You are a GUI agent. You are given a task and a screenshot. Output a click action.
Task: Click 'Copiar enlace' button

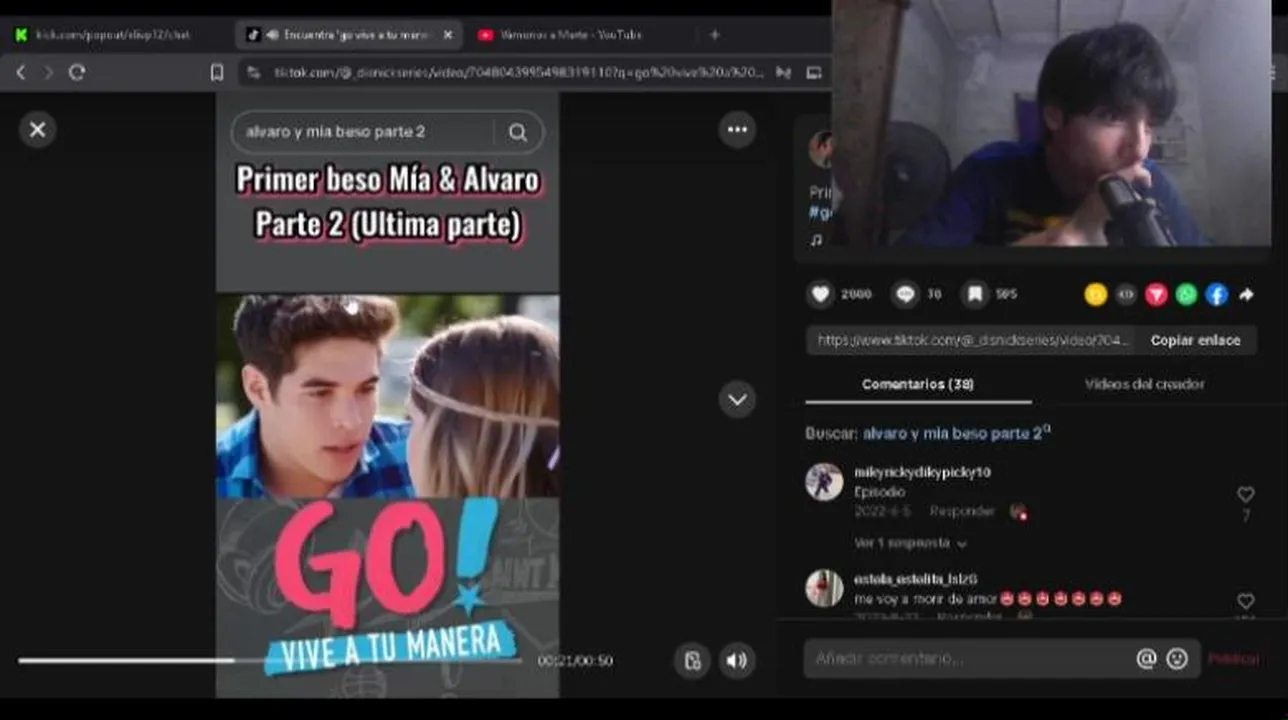tap(1195, 340)
